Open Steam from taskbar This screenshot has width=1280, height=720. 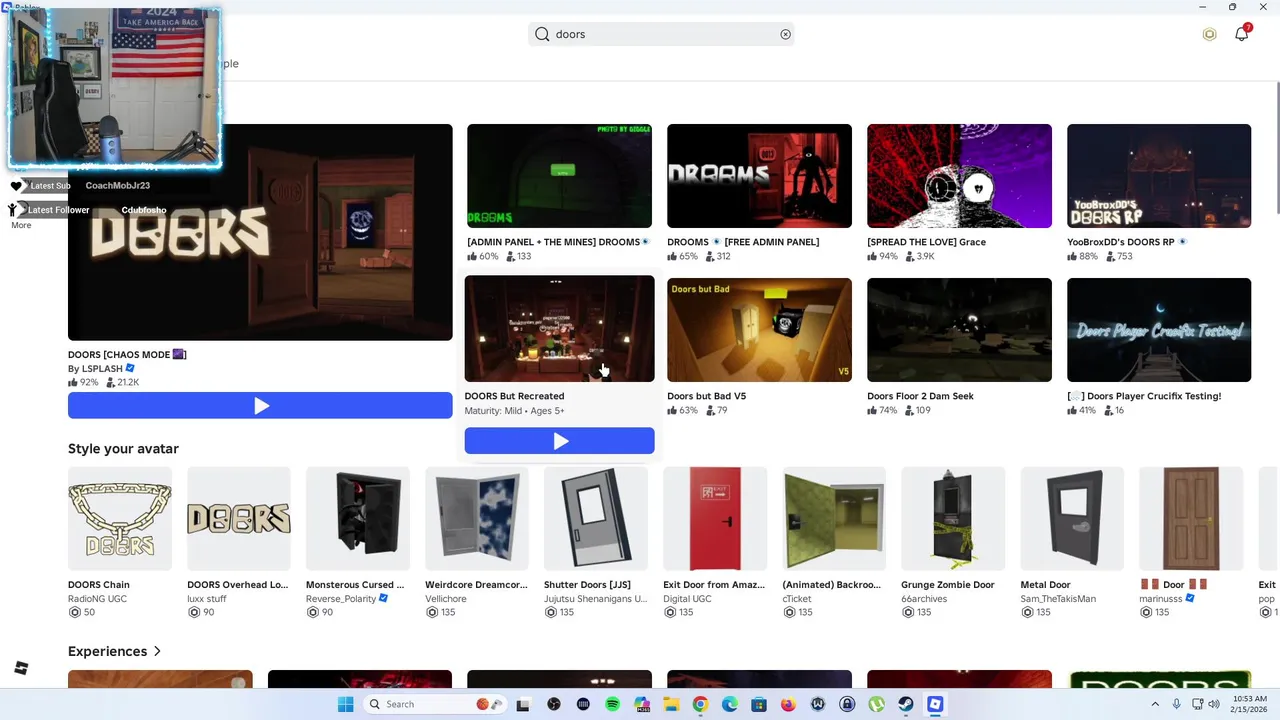905,704
